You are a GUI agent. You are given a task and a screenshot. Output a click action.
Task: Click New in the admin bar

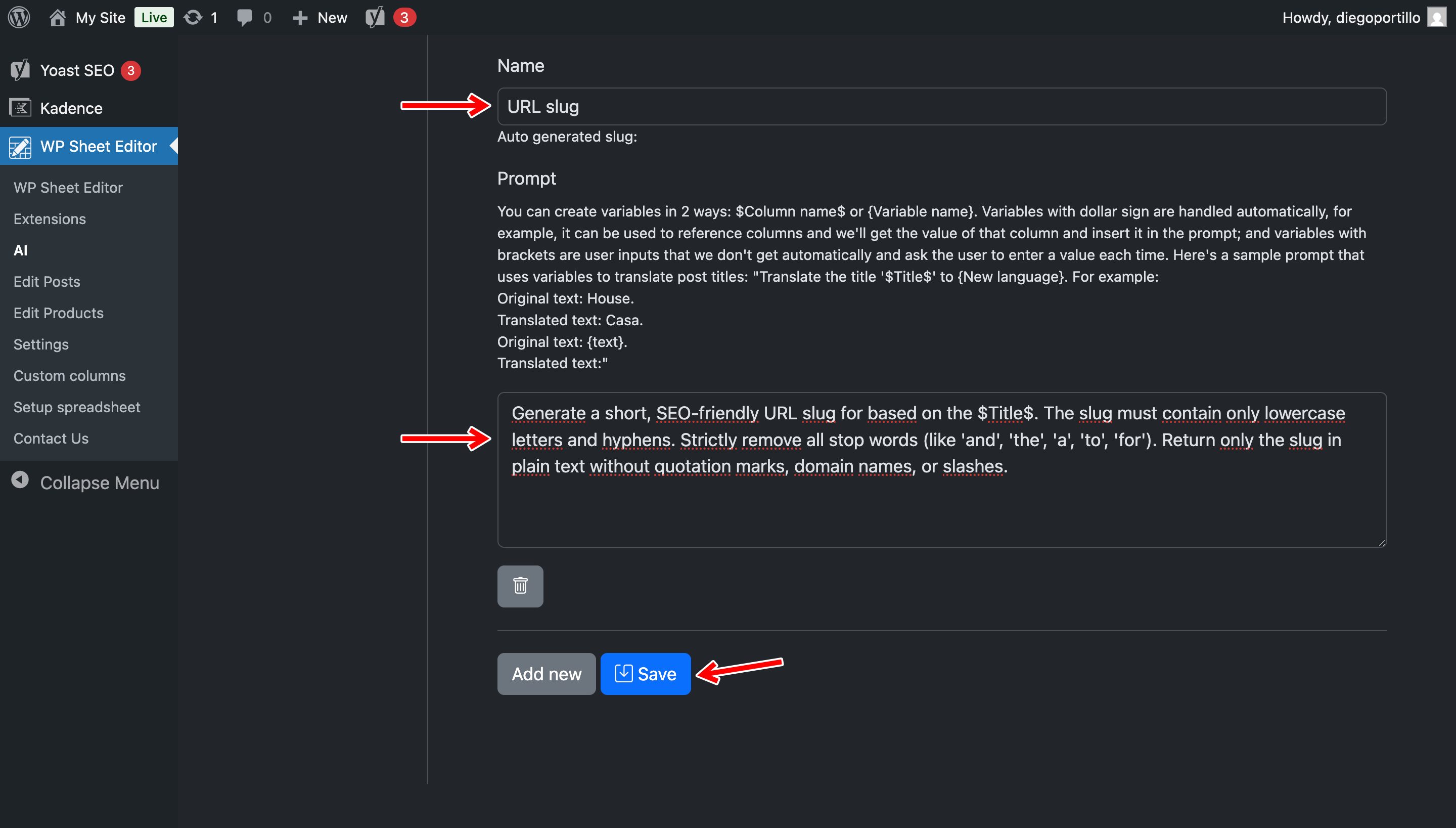tap(320, 17)
